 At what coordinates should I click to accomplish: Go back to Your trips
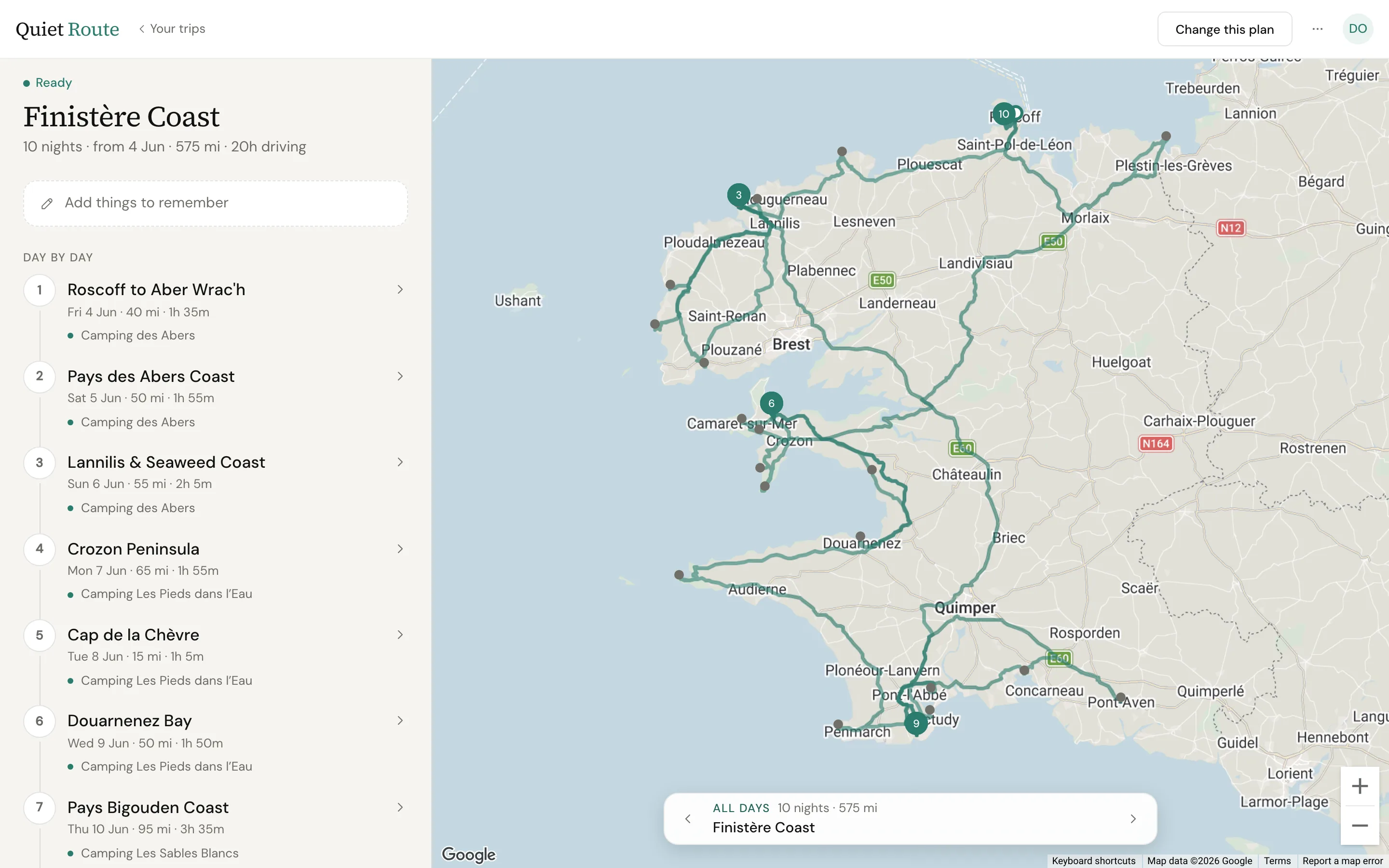pos(172,29)
